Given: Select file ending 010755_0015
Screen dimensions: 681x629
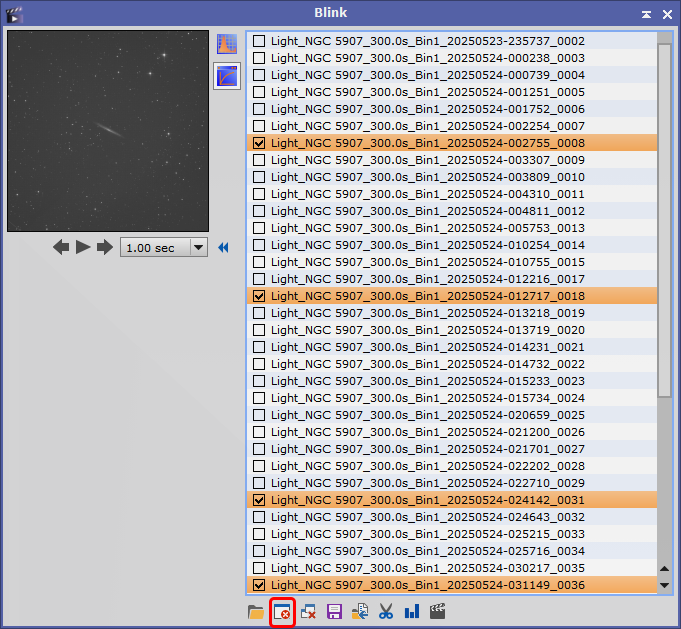Looking at the screenshot, I should pyautogui.click(x=452, y=262).
